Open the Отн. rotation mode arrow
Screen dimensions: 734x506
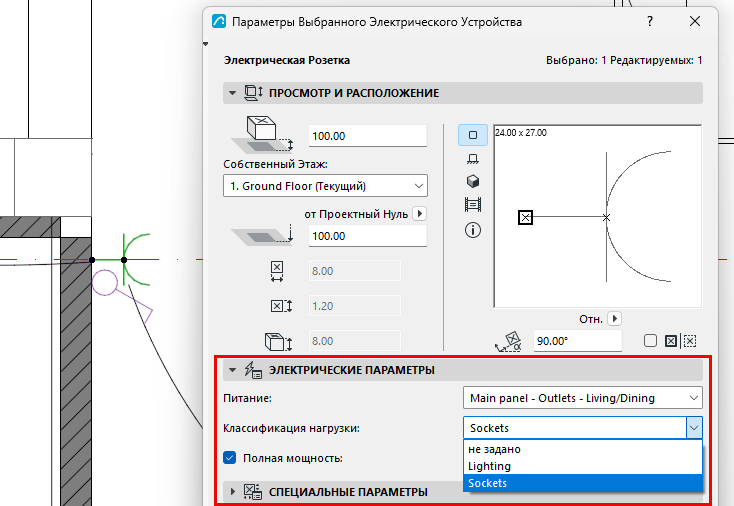coord(615,319)
